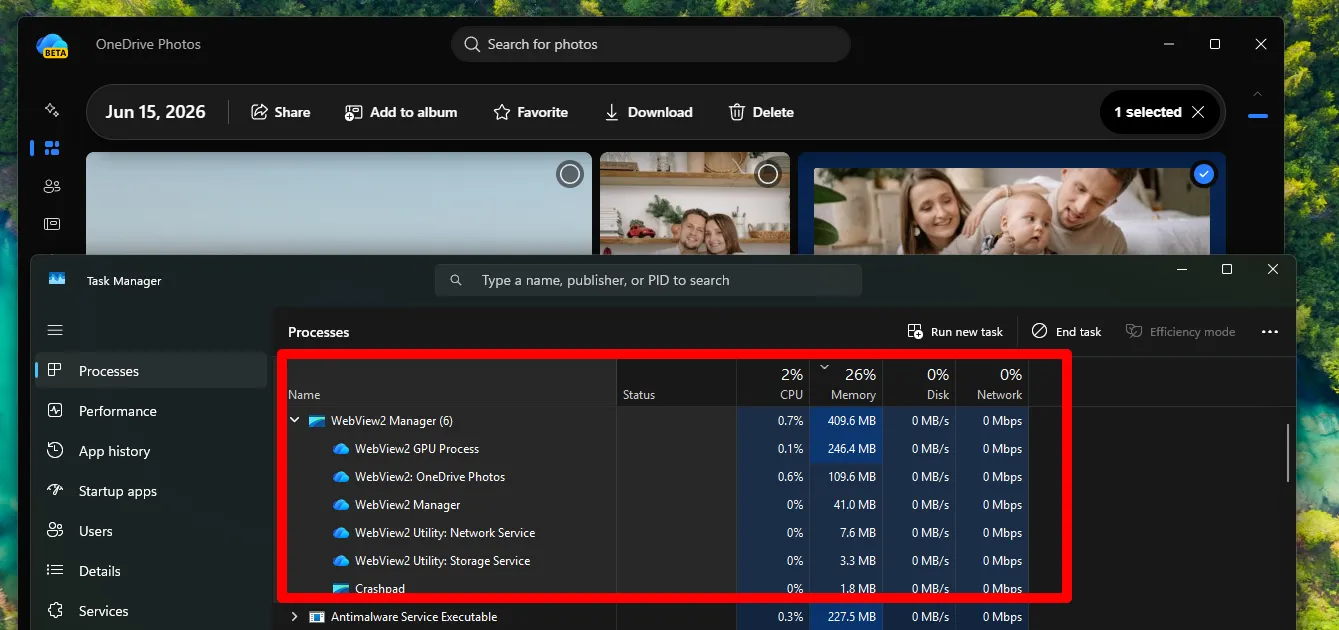1339x630 pixels.
Task: Select the wide sky photo's circle checkbox
Action: (x=570, y=175)
